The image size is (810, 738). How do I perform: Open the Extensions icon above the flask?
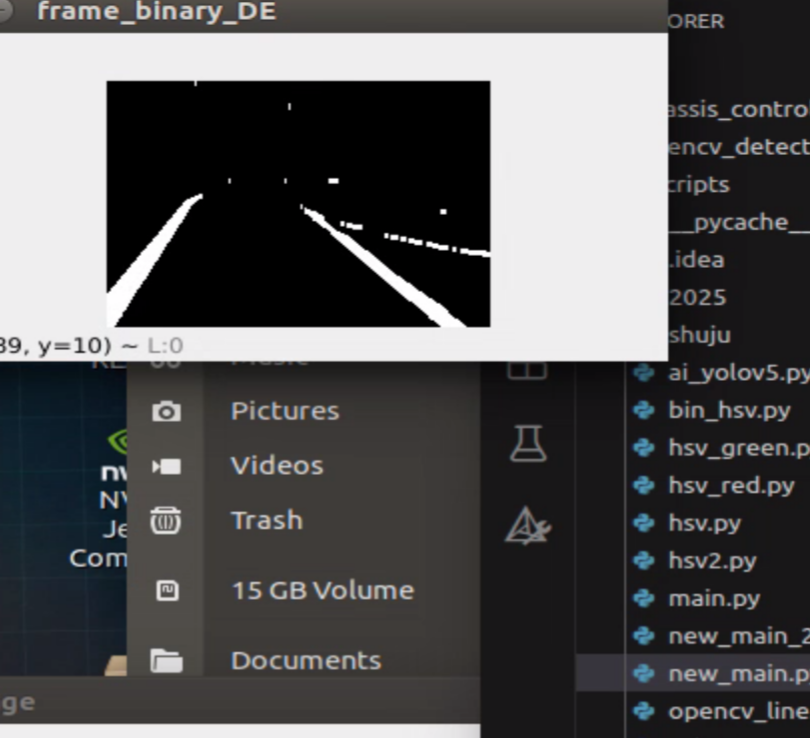(x=527, y=370)
